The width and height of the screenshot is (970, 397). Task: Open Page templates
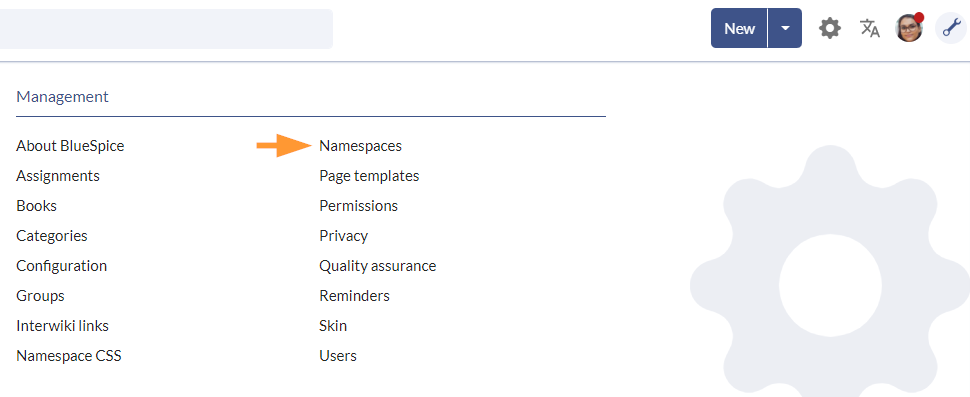369,176
